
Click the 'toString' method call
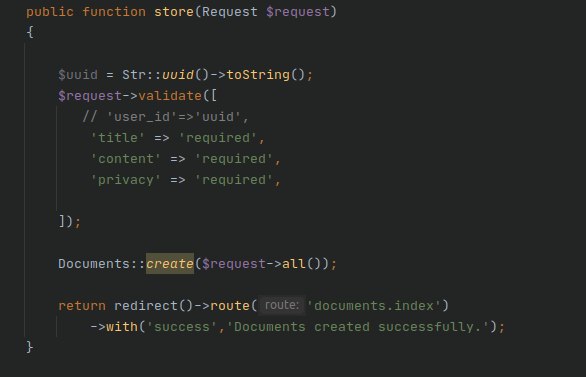[258, 75]
